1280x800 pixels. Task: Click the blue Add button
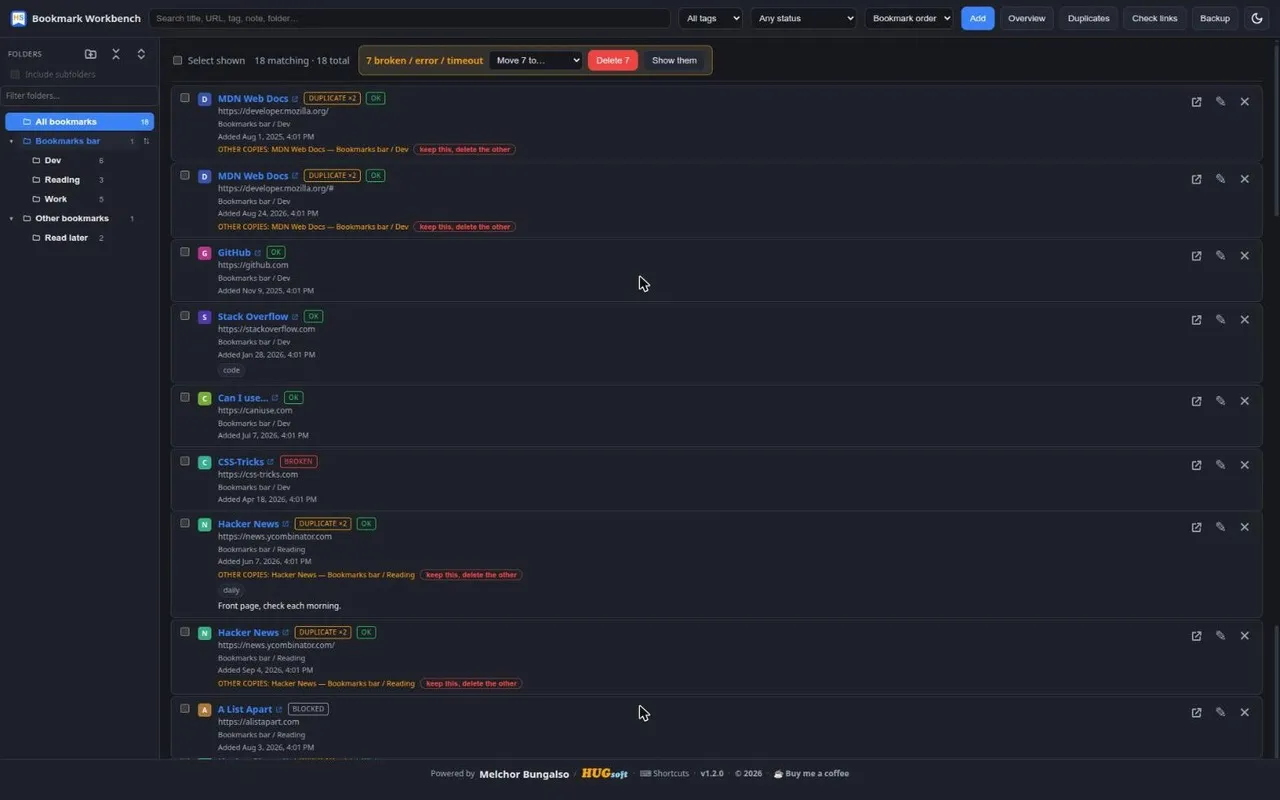(977, 18)
